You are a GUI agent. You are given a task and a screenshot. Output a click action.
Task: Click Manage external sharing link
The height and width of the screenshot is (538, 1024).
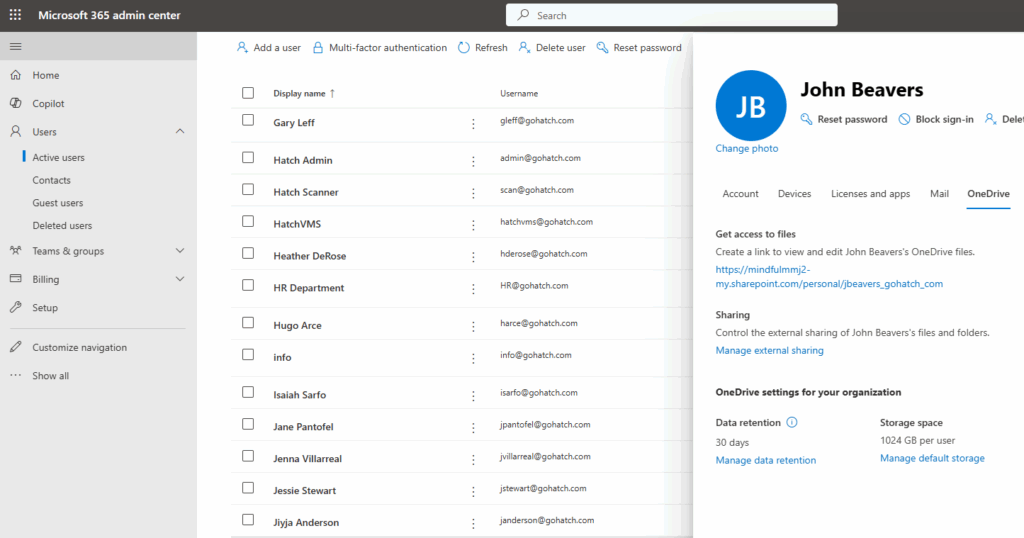click(769, 351)
